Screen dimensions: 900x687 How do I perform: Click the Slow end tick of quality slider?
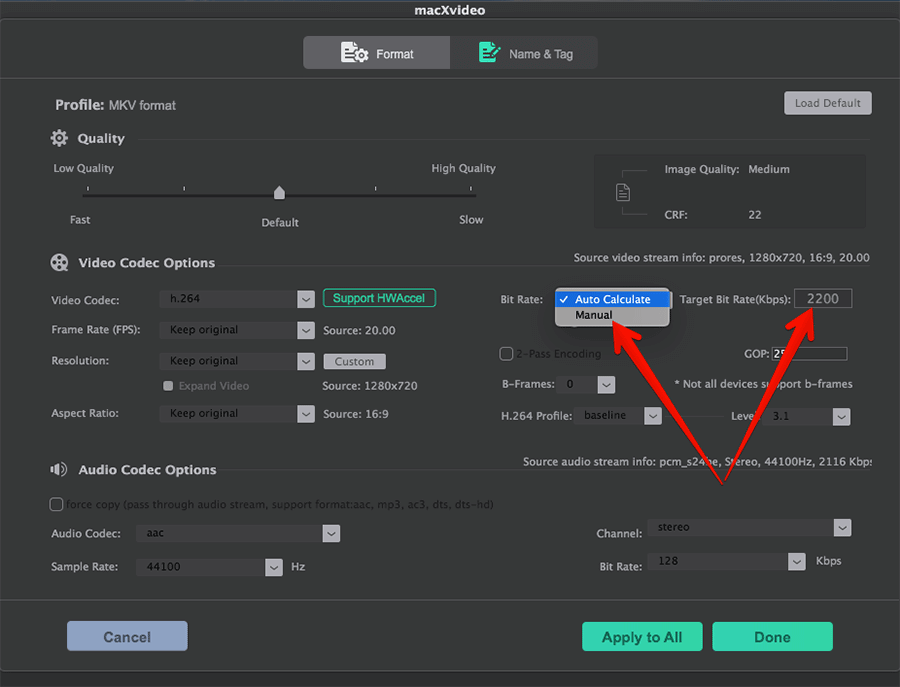(x=471, y=189)
